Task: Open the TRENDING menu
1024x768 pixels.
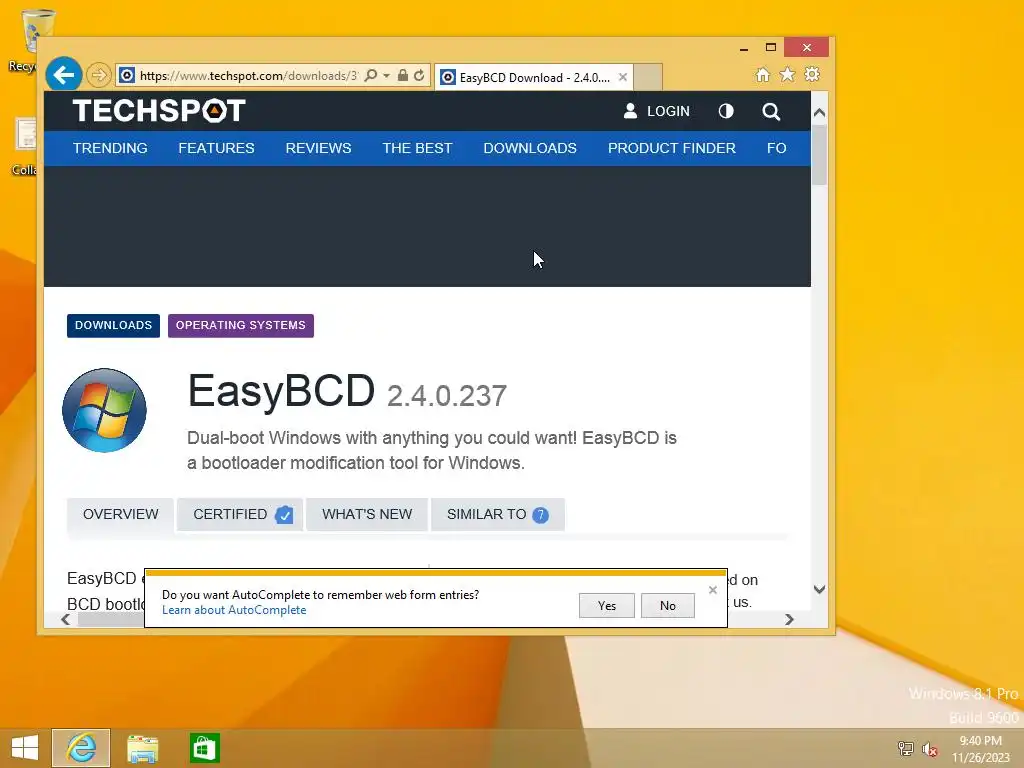Action: click(110, 148)
